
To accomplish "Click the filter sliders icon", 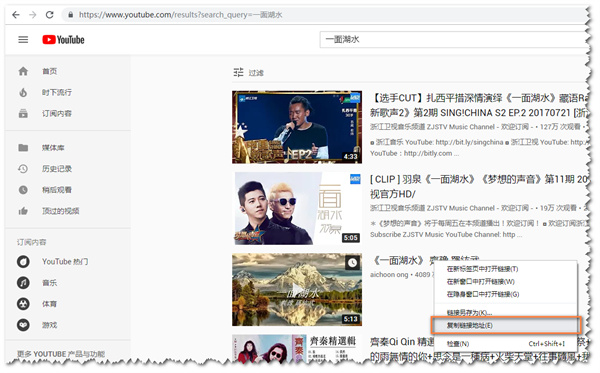I will click(x=238, y=72).
